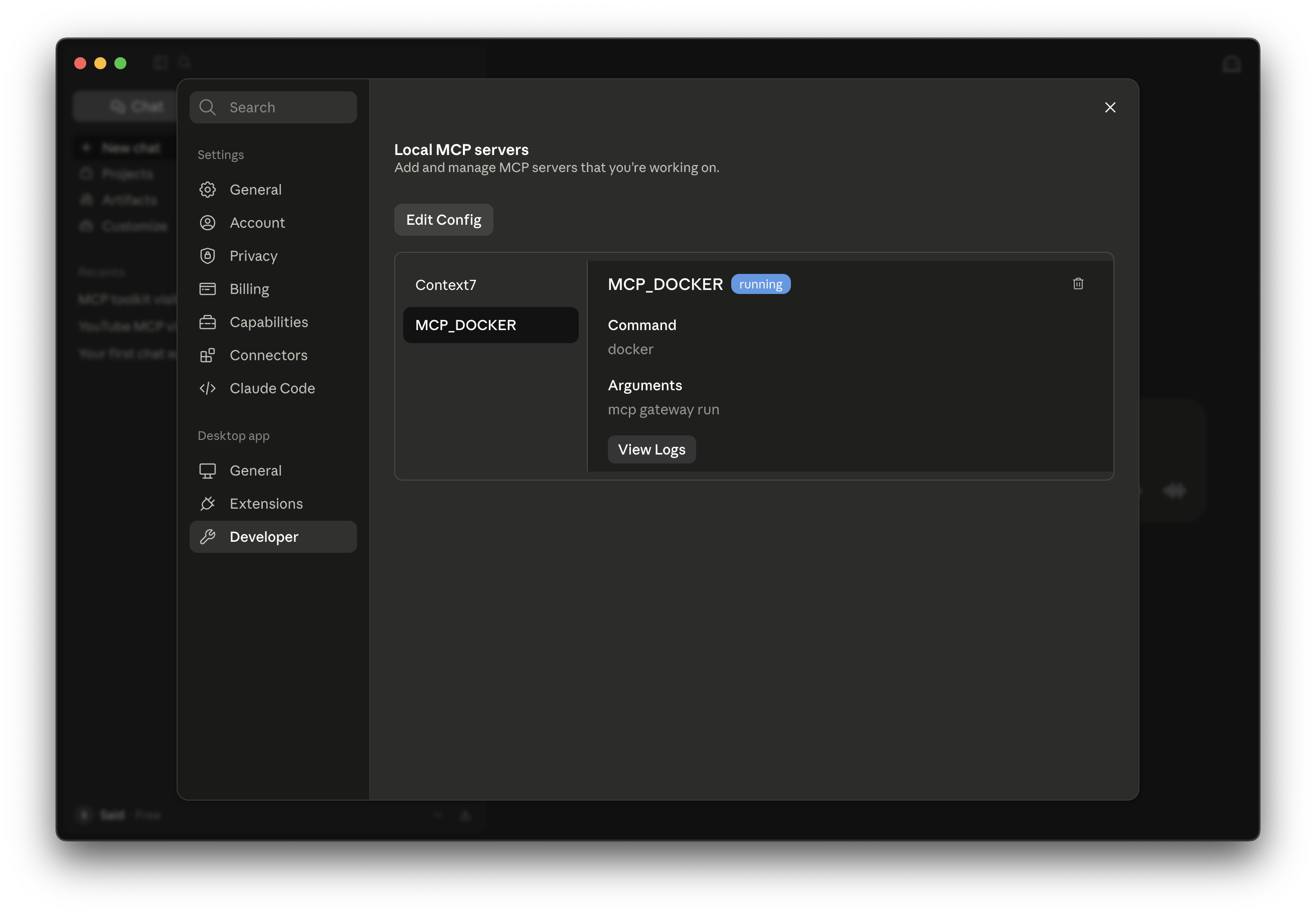1316x915 pixels.
Task: Open Extensions settings
Action: (273, 503)
